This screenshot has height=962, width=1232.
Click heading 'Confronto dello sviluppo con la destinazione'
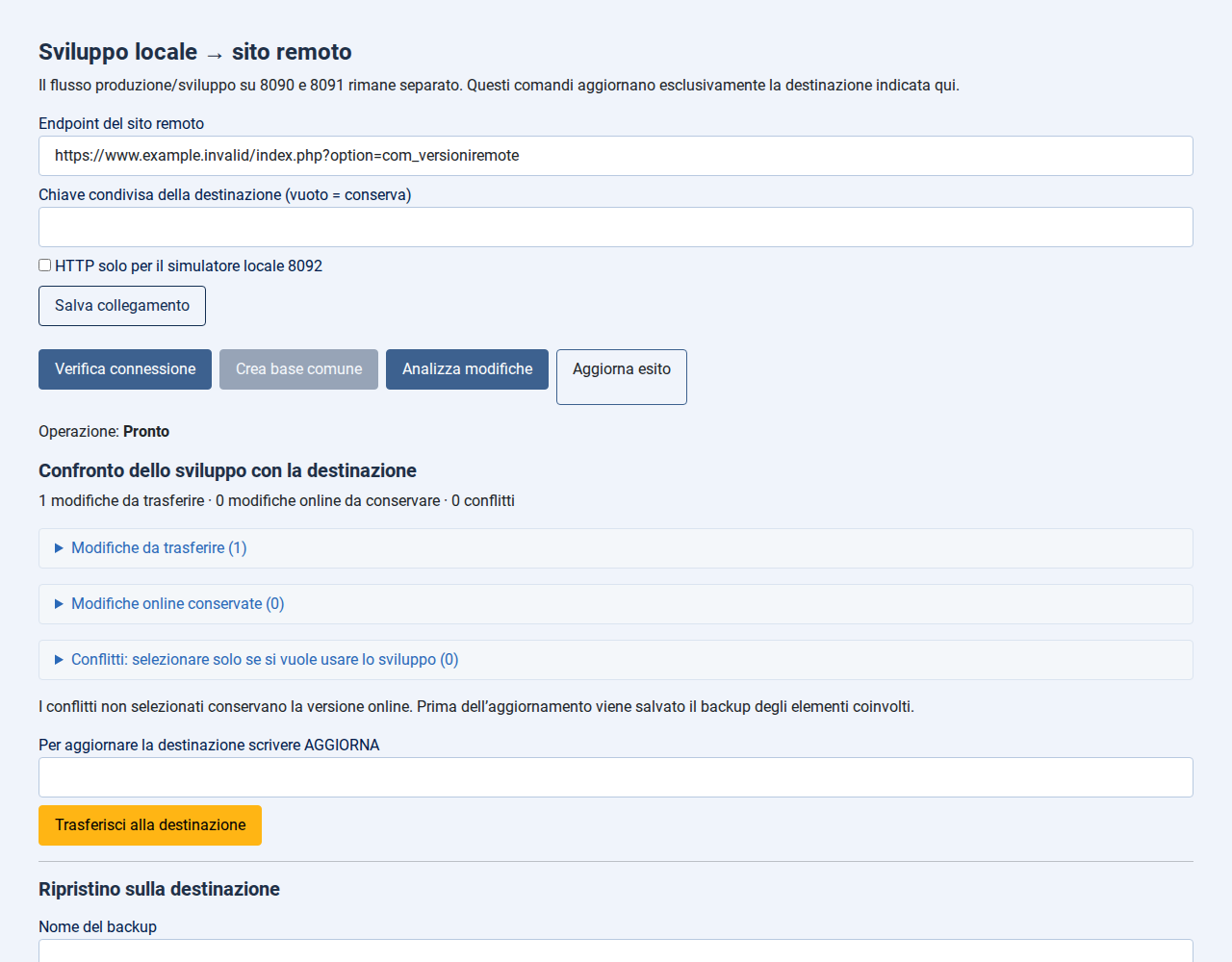pyautogui.click(x=227, y=470)
